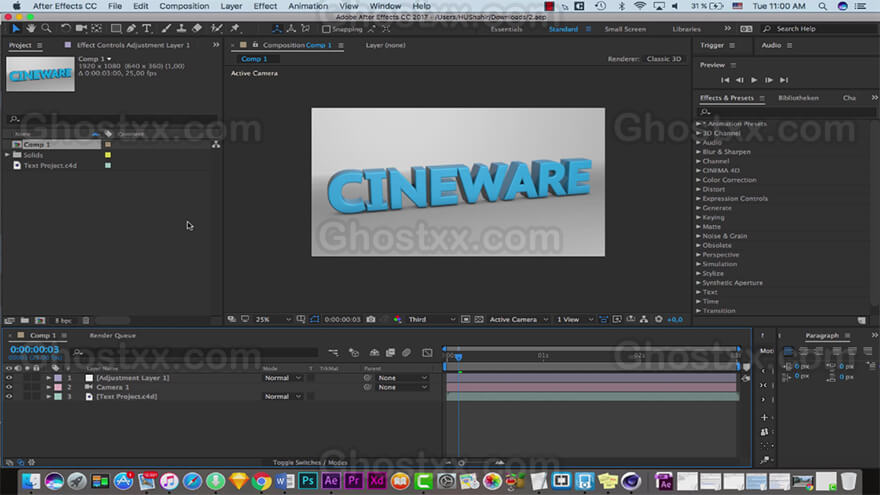
Task: Click the yellow label swatch of Solids
Action: click(x=108, y=155)
